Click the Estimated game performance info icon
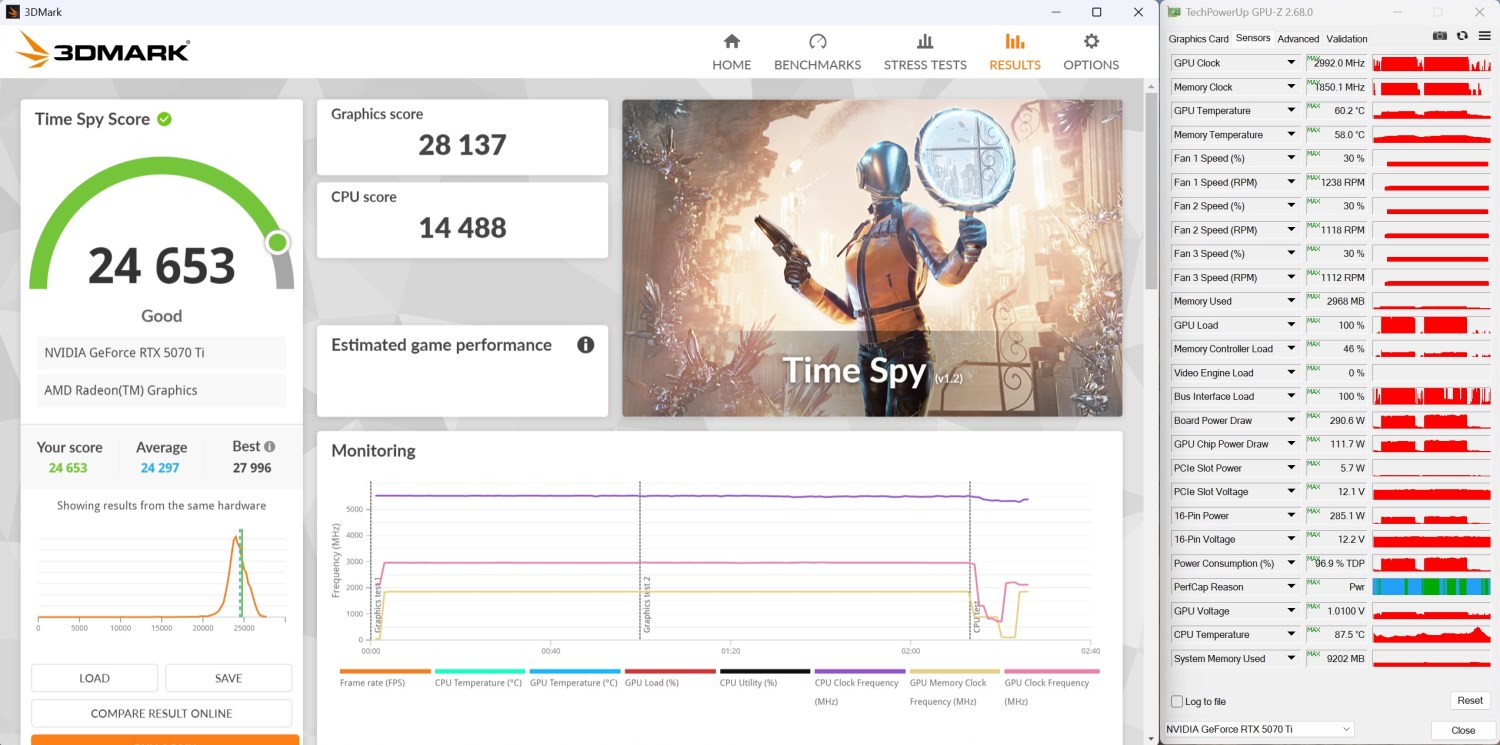Image resolution: width=1500 pixels, height=745 pixels. (x=586, y=345)
